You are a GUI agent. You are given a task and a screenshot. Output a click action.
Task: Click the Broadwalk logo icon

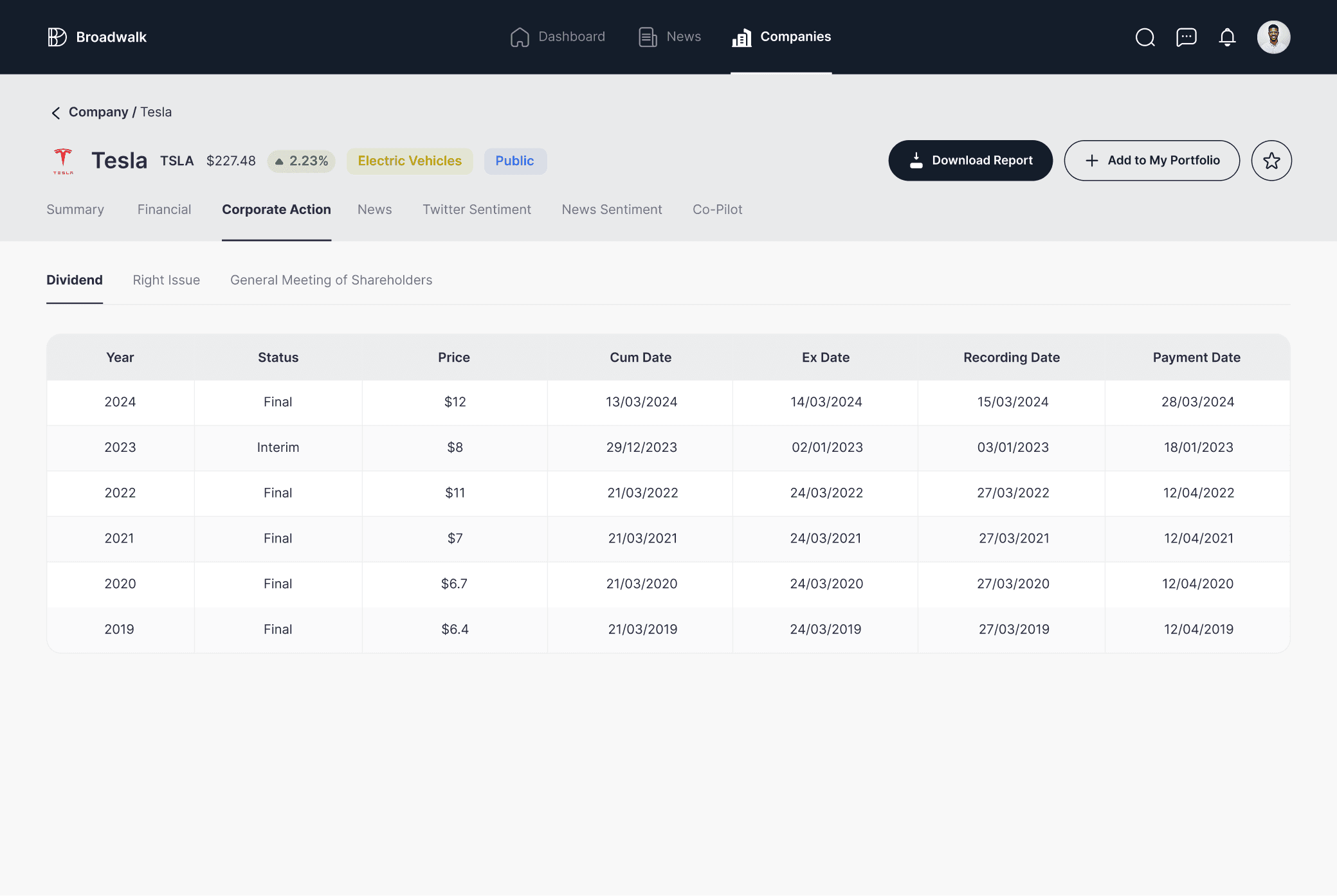pyautogui.click(x=57, y=37)
